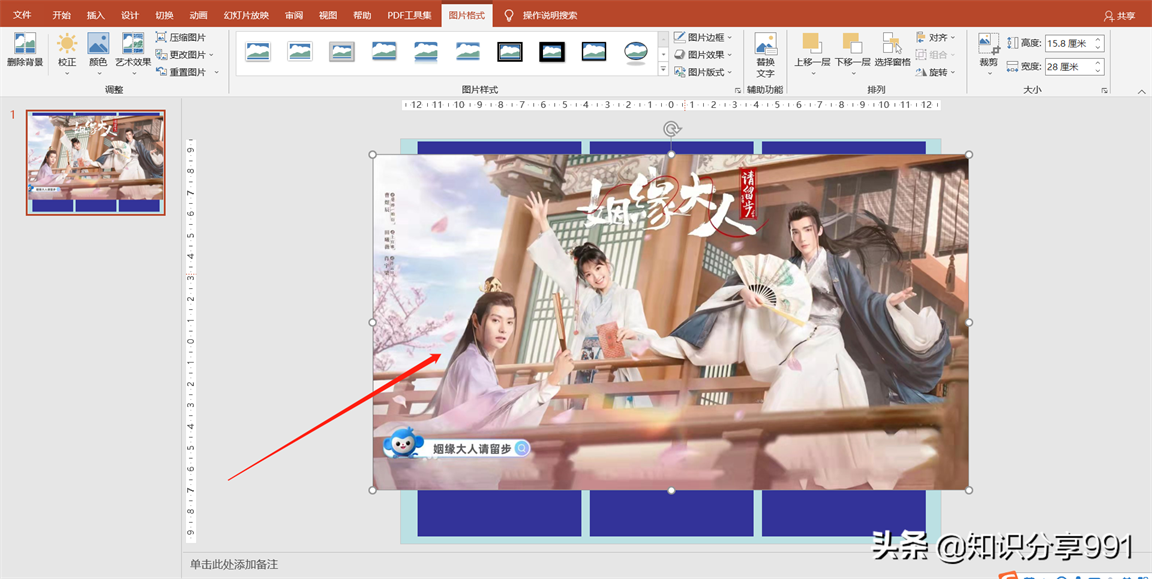Open the 校正 (Corrections) tool

67,44
